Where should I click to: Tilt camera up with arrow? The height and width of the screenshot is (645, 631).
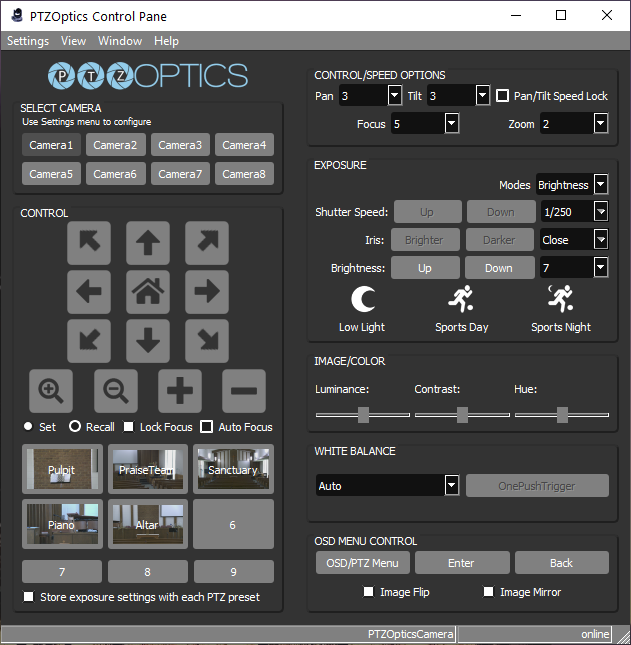tap(148, 242)
